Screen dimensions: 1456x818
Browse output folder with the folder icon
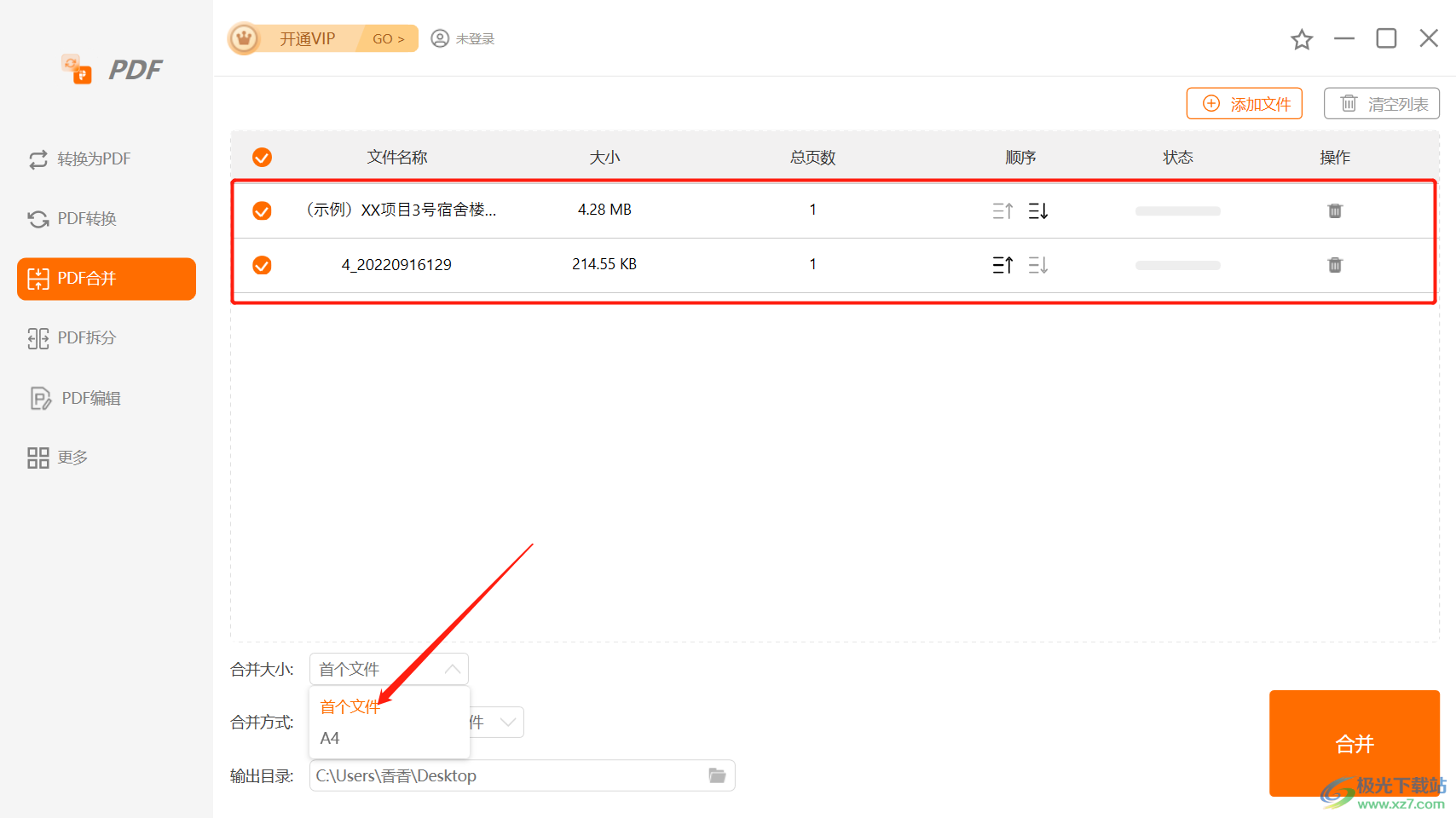tap(717, 775)
